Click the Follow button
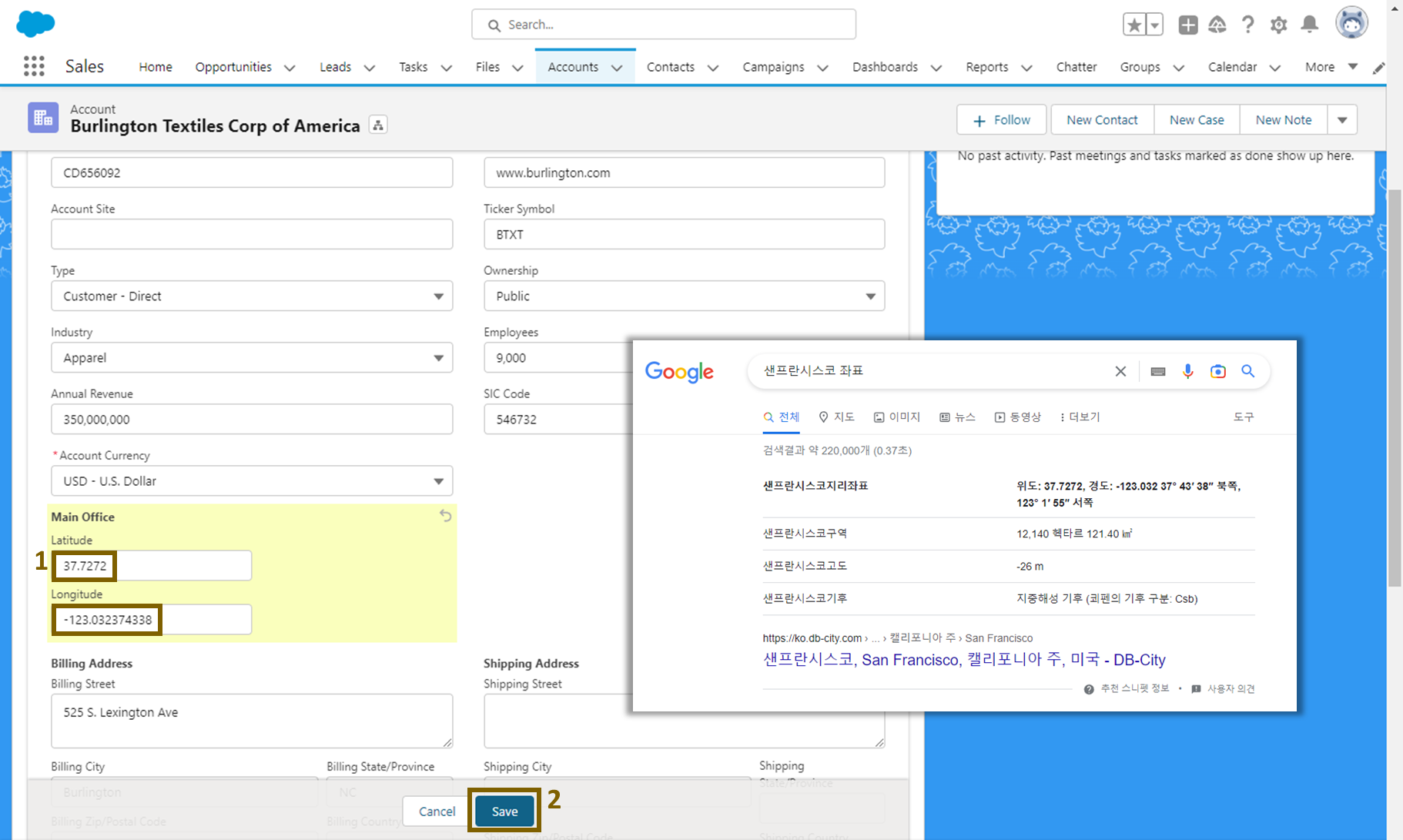Screen dimensions: 1403x840 point(1001,119)
